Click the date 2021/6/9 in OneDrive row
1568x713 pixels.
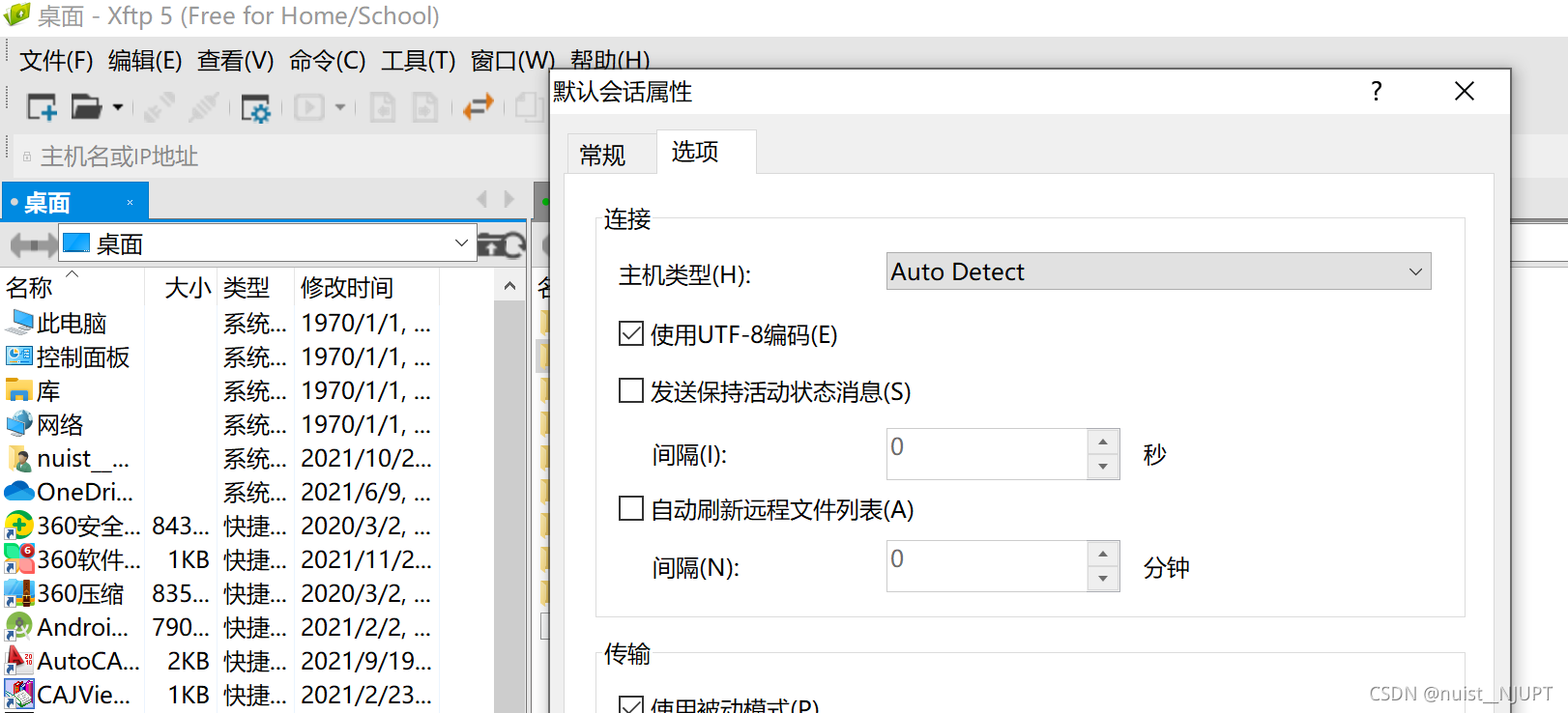[366, 492]
